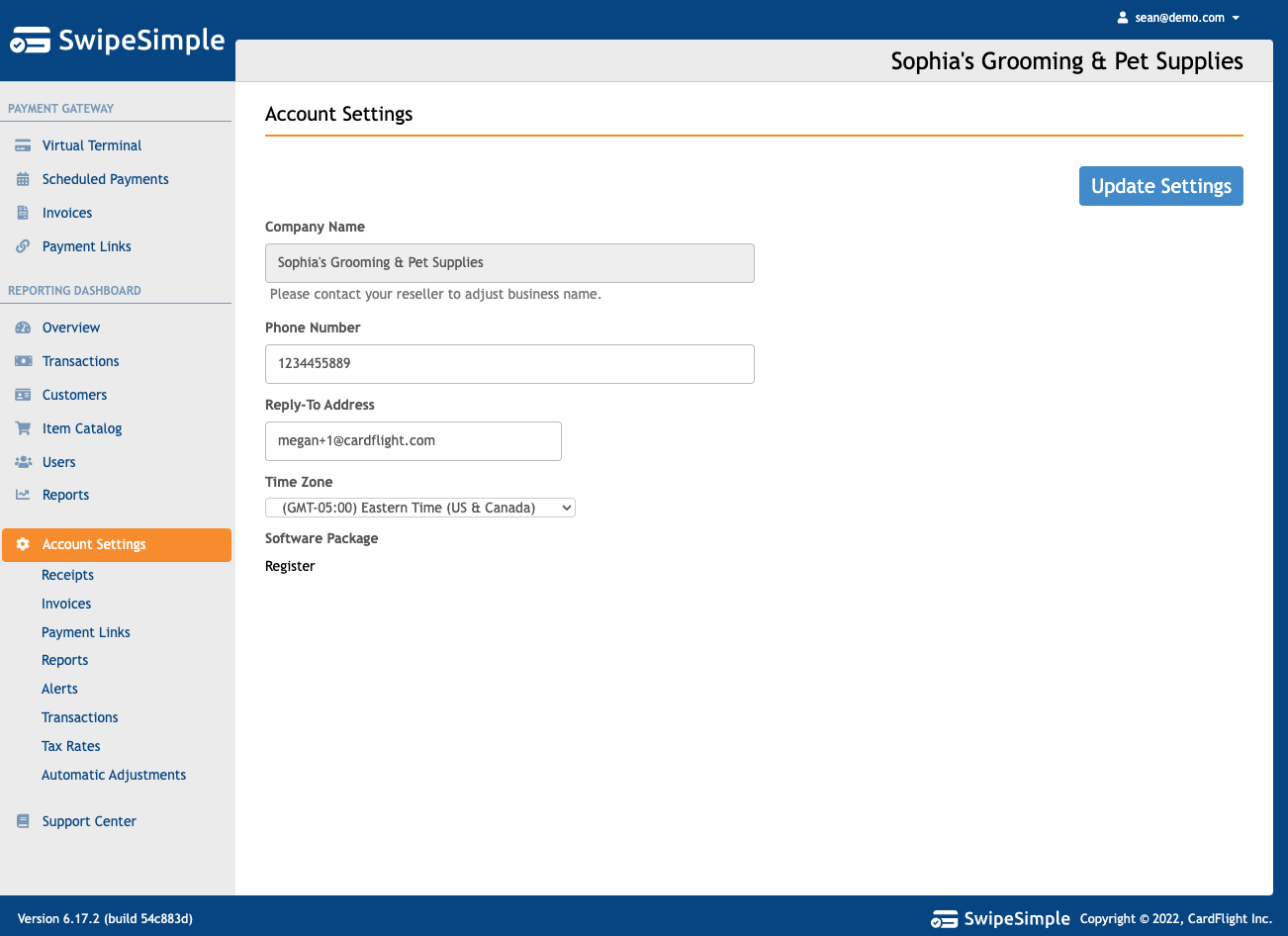Open the sean@demo.com account dropdown arrow
Viewport: 1288px width, 936px height.
coord(1236,18)
